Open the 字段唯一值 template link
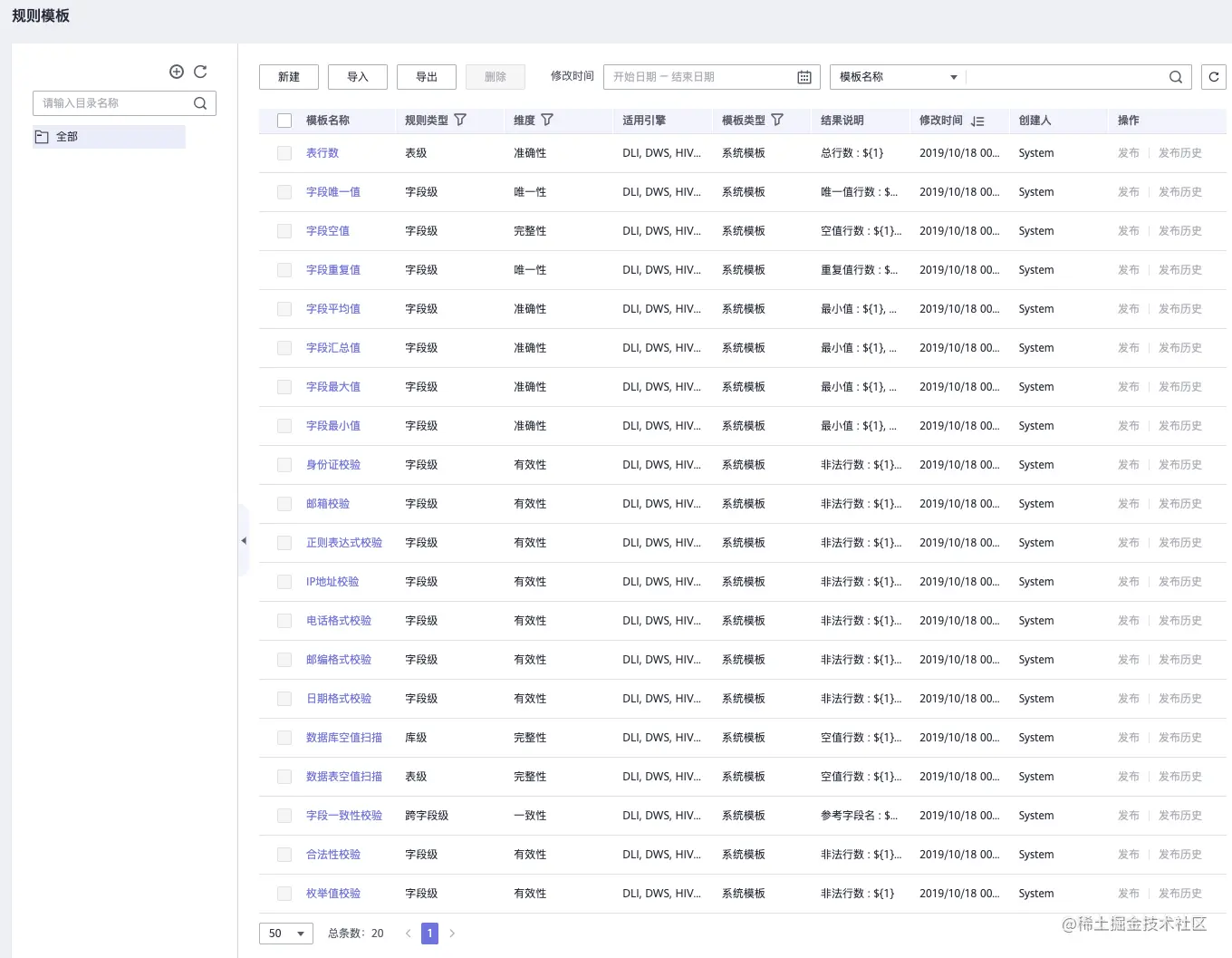 tap(333, 192)
